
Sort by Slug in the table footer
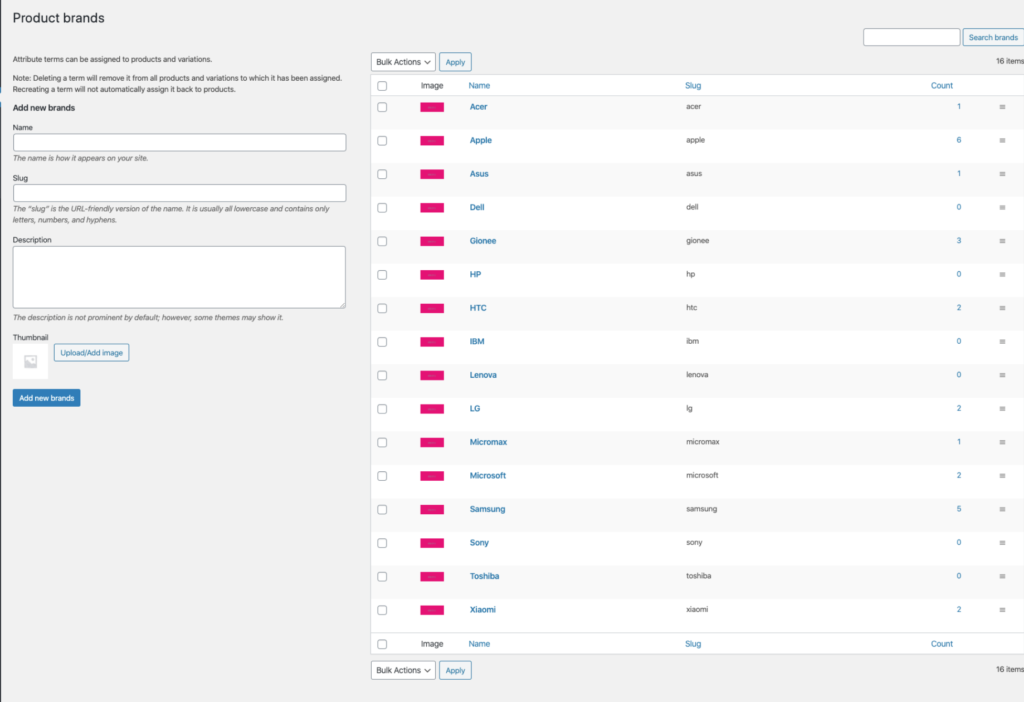coord(693,644)
